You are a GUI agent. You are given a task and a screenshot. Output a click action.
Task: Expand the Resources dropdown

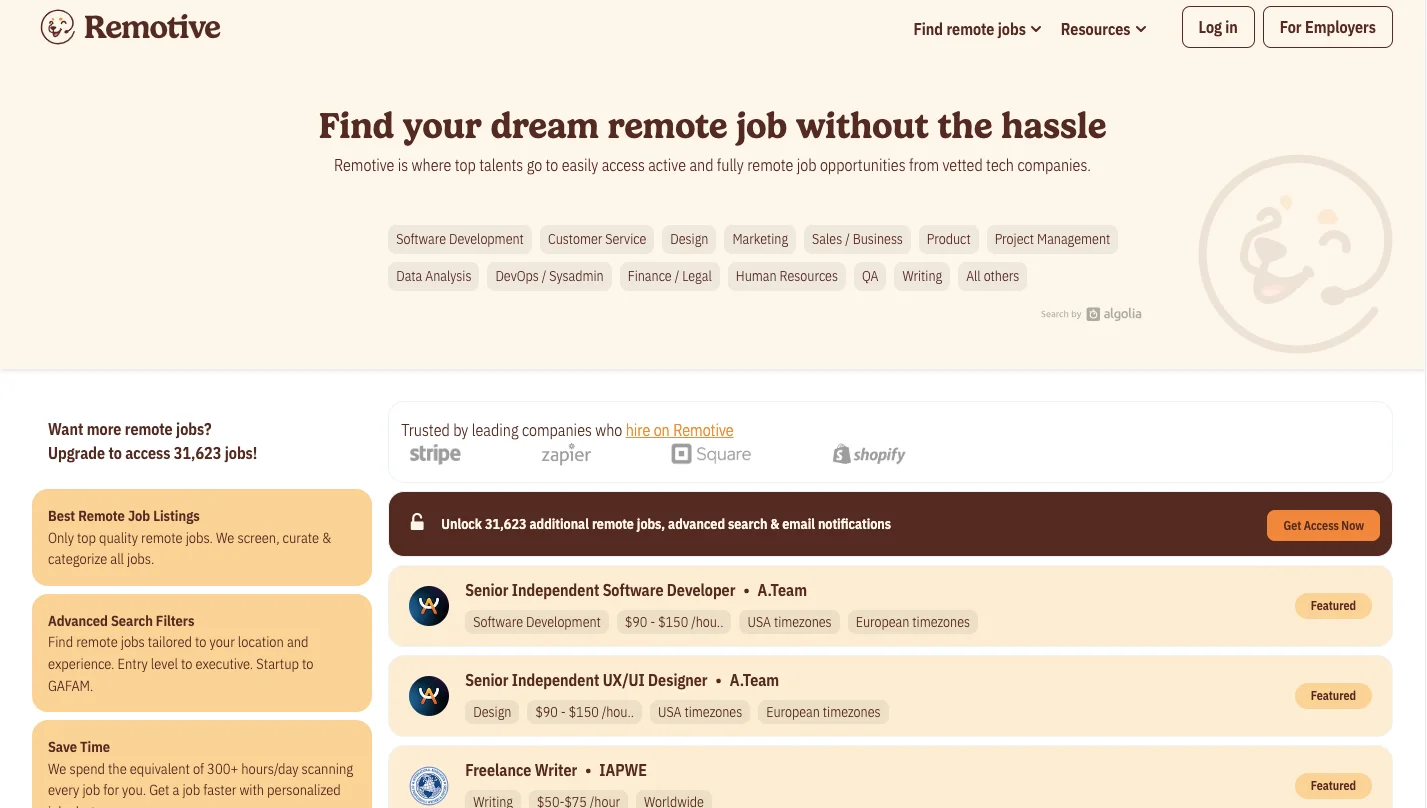pyautogui.click(x=1103, y=29)
